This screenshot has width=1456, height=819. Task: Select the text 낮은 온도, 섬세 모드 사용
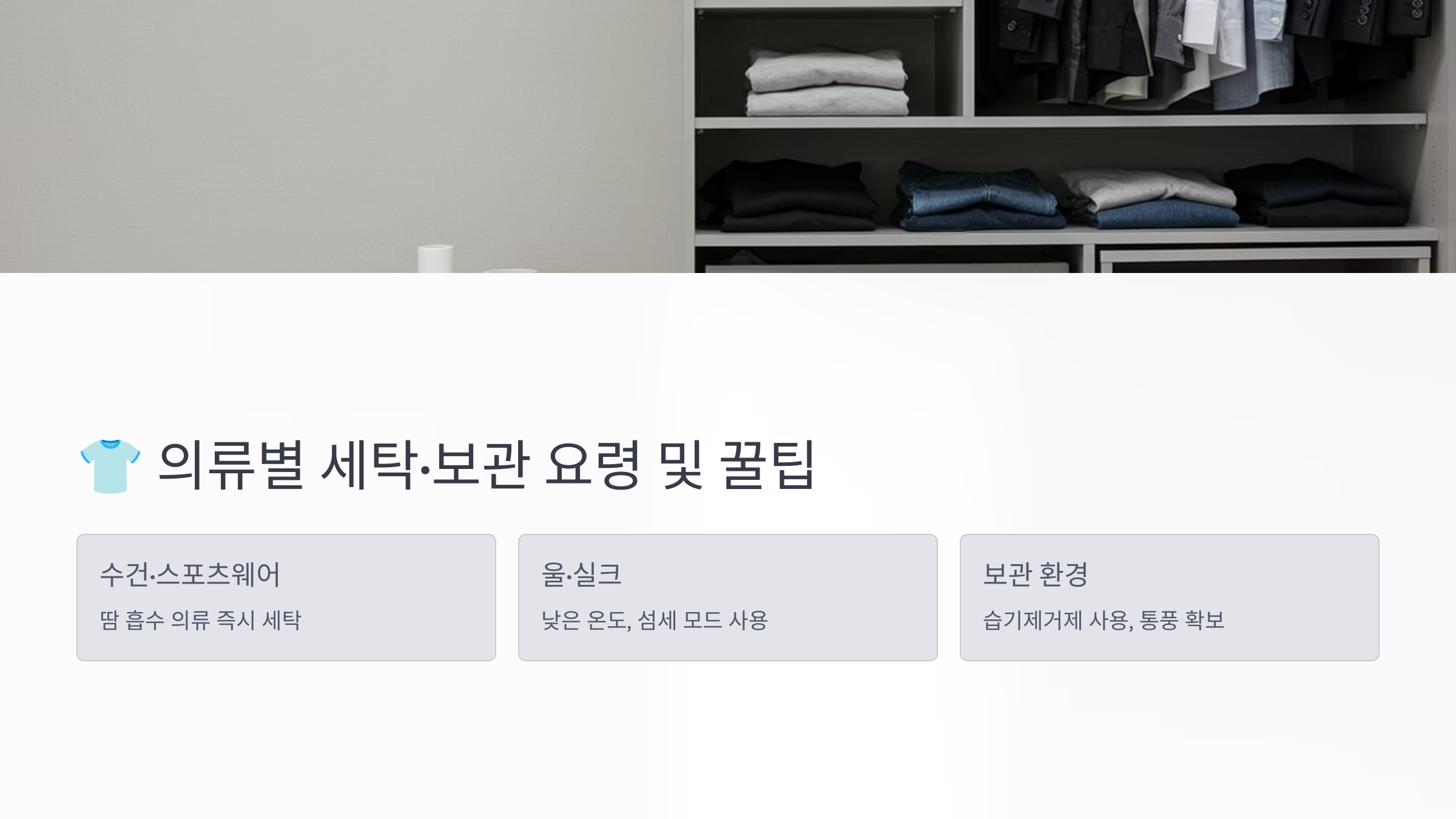click(655, 620)
